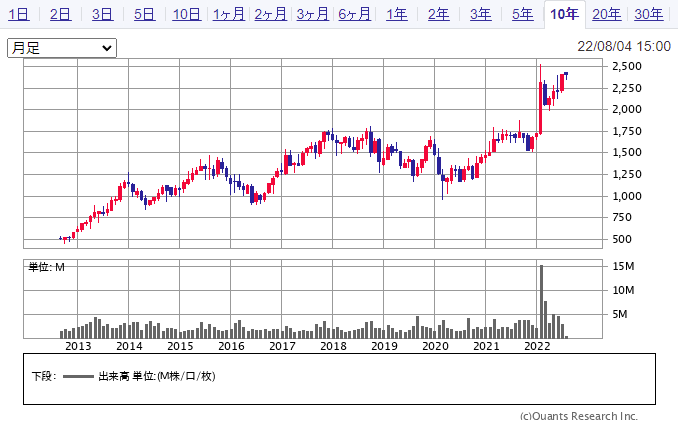Click the 2021 year axis label
This screenshot has width=678, height=429.
[486, 346]
